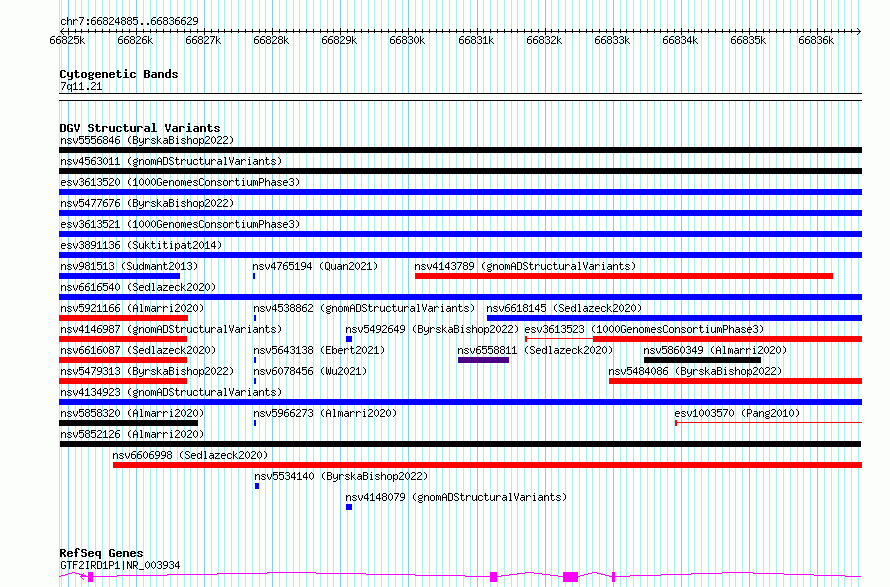Click nsv4146987 (gnomADStructuralVariants) label
Viewport: 890px width, 587px height.
(171, 329)
